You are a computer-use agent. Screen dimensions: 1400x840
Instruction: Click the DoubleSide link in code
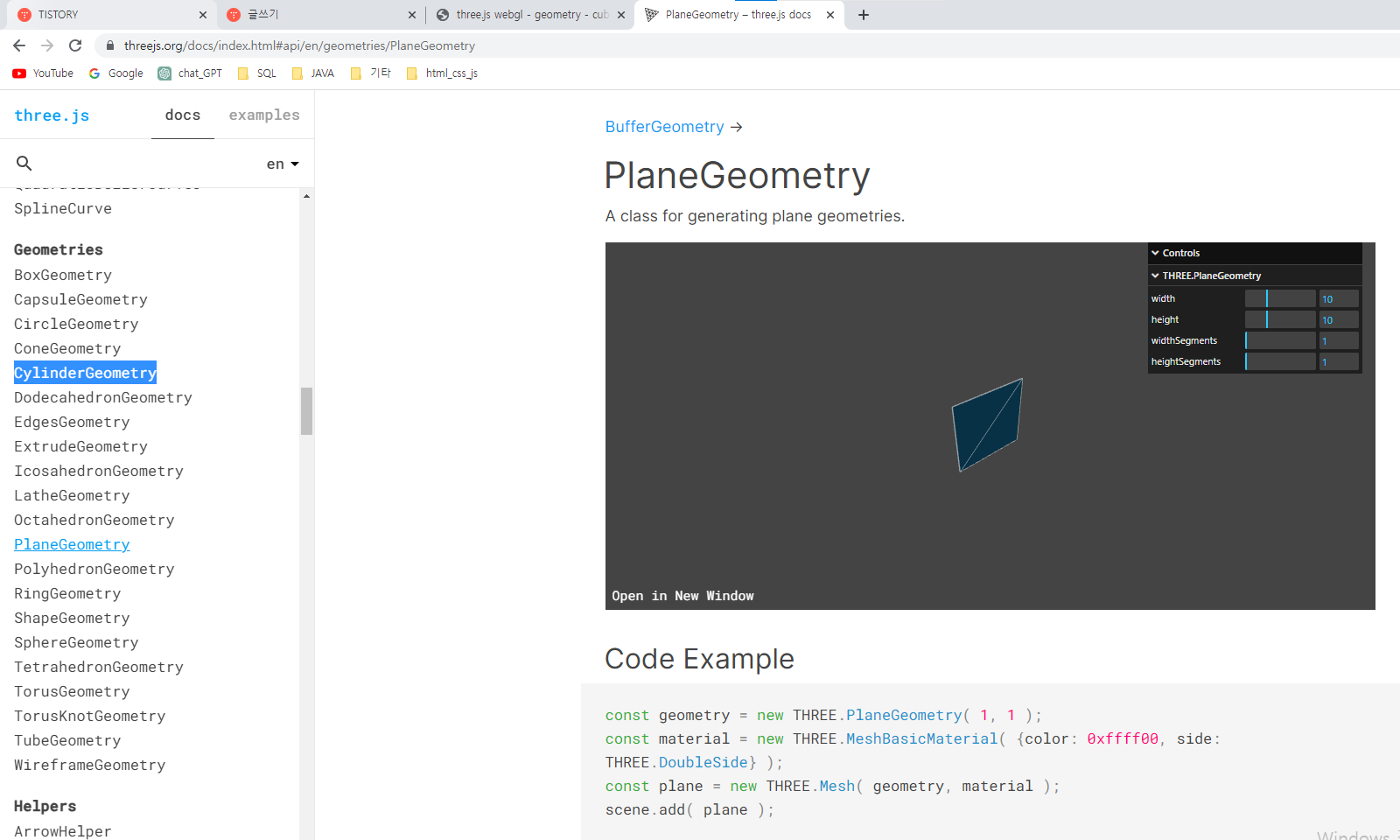tap(703, 762)
